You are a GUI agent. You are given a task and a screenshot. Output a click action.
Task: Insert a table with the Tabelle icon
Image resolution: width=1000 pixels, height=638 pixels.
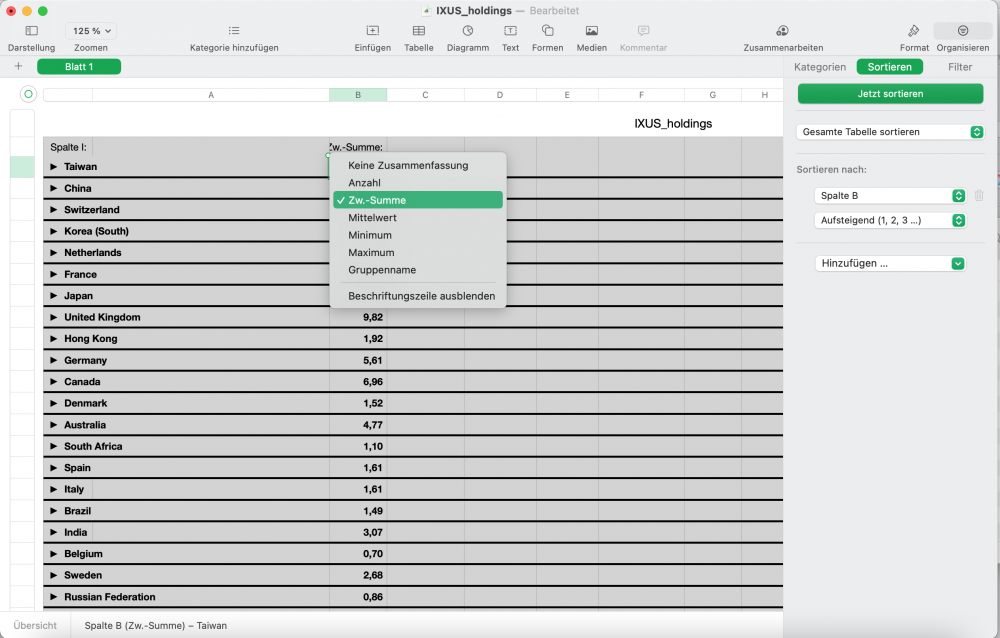[x=418, y=31]
